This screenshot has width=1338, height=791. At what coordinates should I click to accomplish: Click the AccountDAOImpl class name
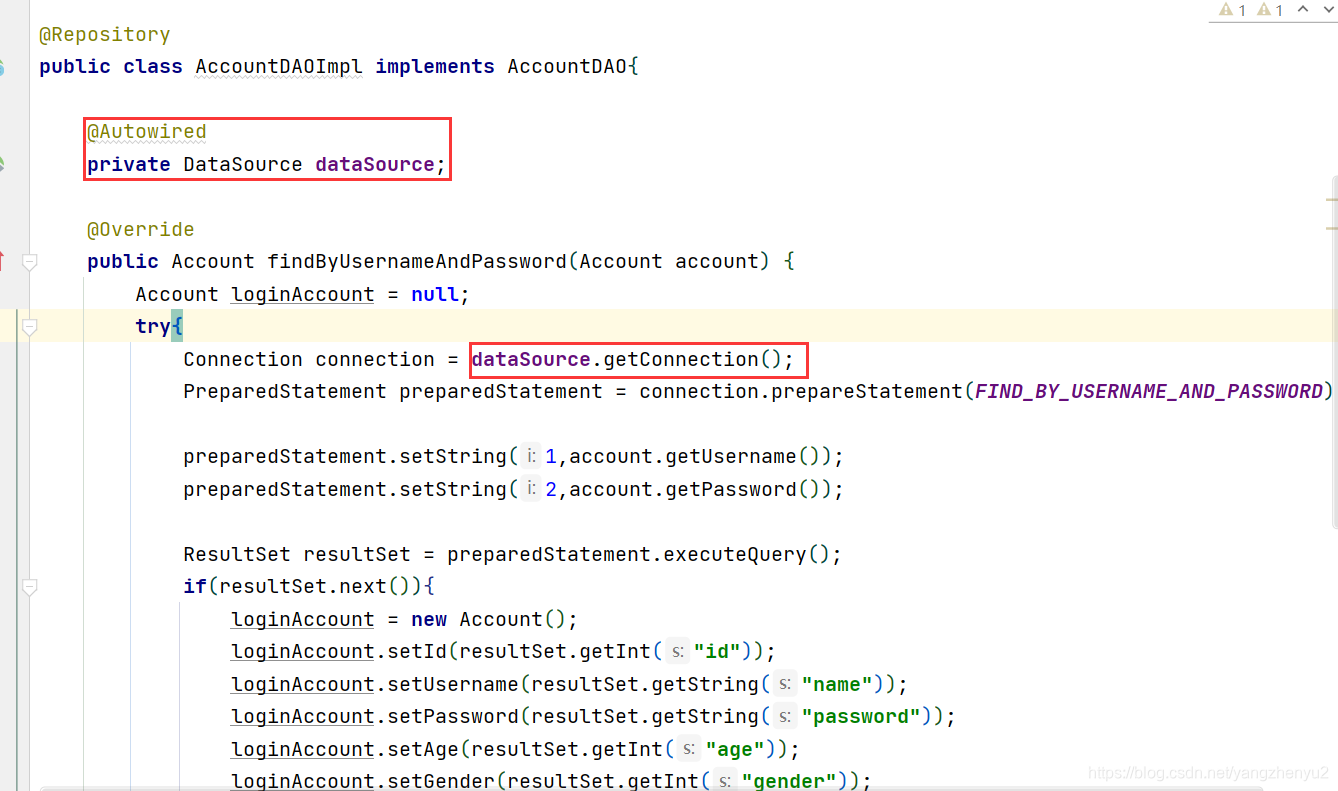click(279, 67)
